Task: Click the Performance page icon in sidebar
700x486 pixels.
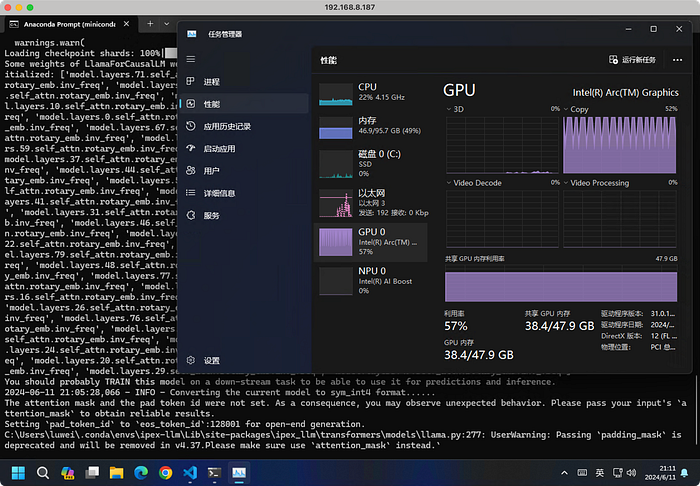Action: click(191, 104)
